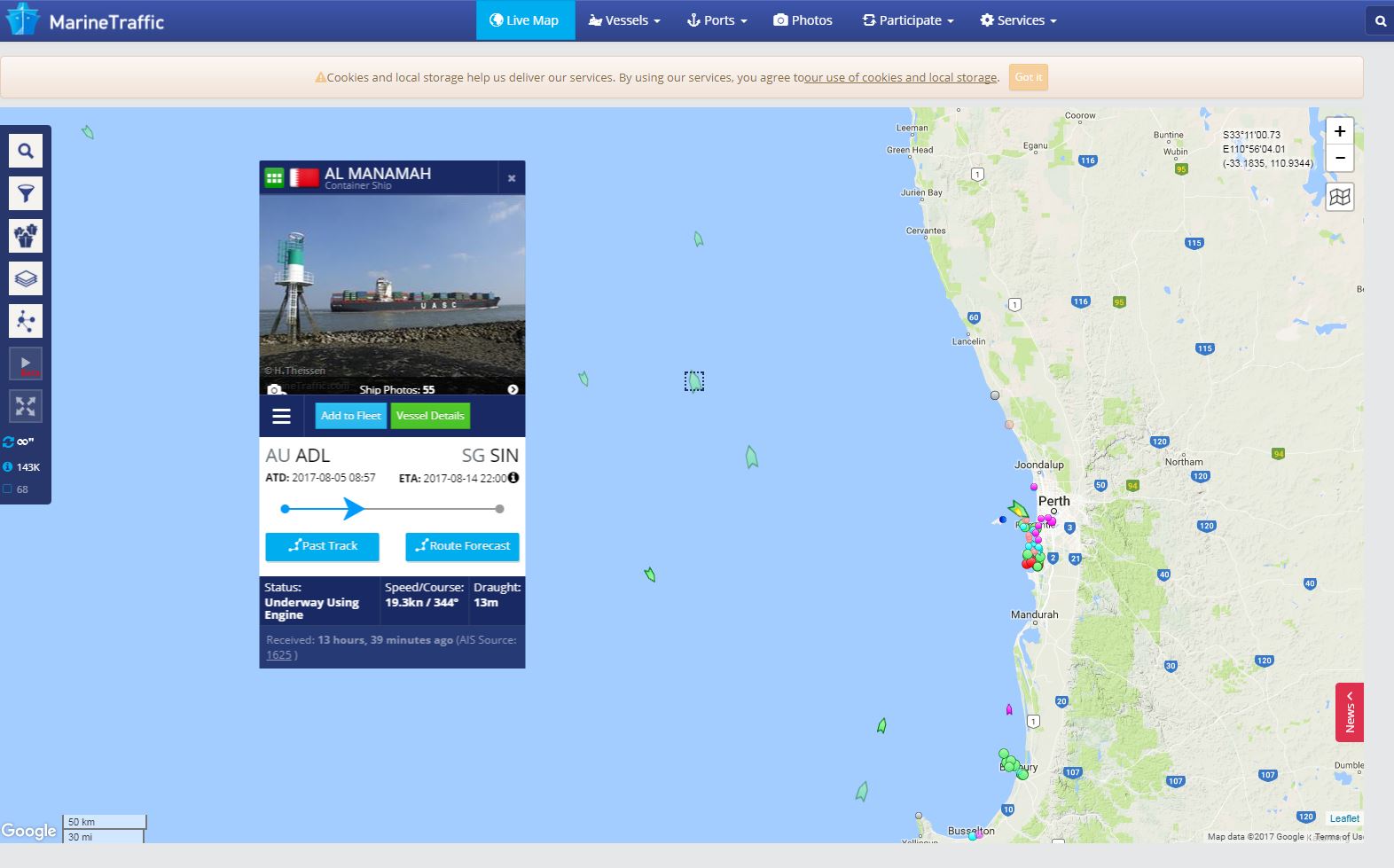Open Vessel Details page
This screenshot has height=868, width=1394.
pos(430,416)
